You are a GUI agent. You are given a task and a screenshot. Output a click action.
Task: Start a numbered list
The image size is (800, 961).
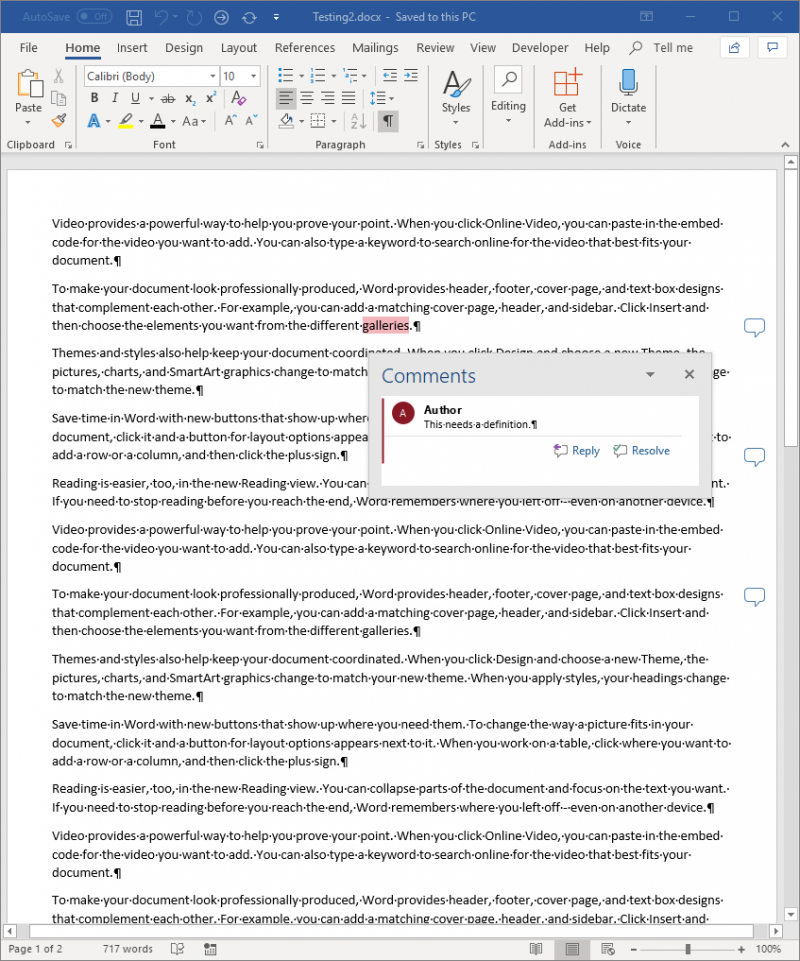(x=318, y=75)
